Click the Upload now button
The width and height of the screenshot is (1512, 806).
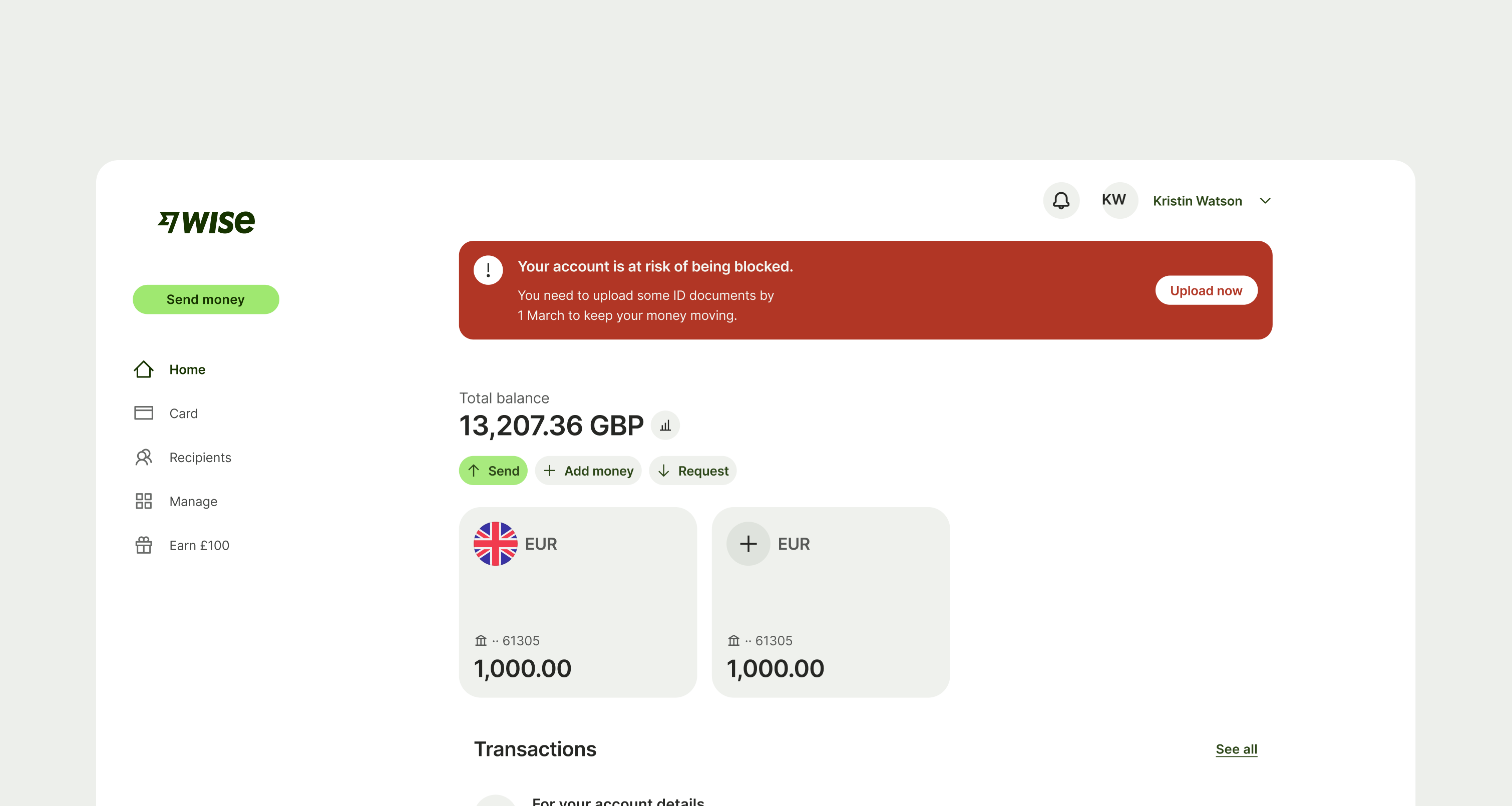(x=1206, y=290)
